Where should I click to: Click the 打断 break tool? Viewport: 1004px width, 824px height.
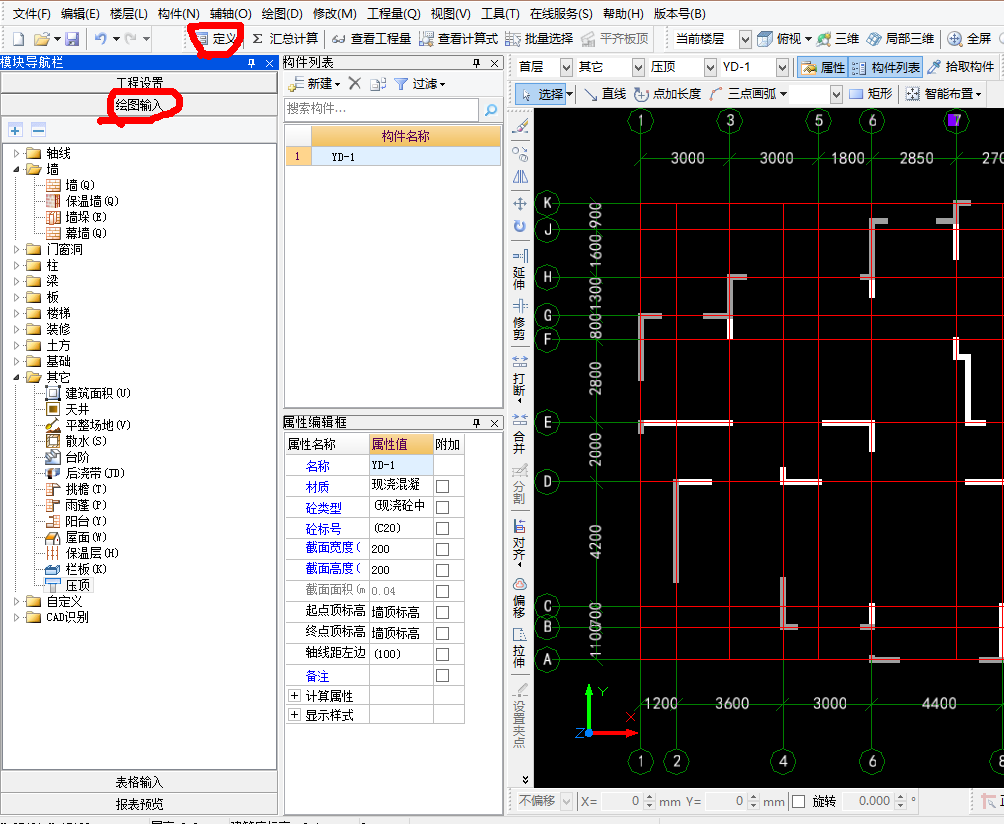pyautogui.click(x=520, y=379)
